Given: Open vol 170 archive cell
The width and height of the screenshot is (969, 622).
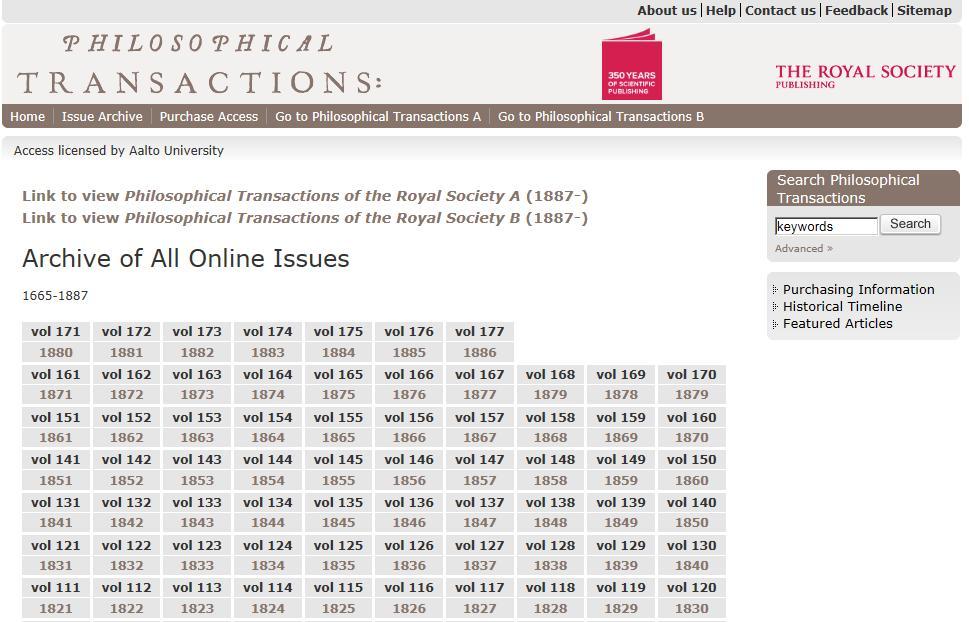Looking at the screenshot, I should click(692, 375).
